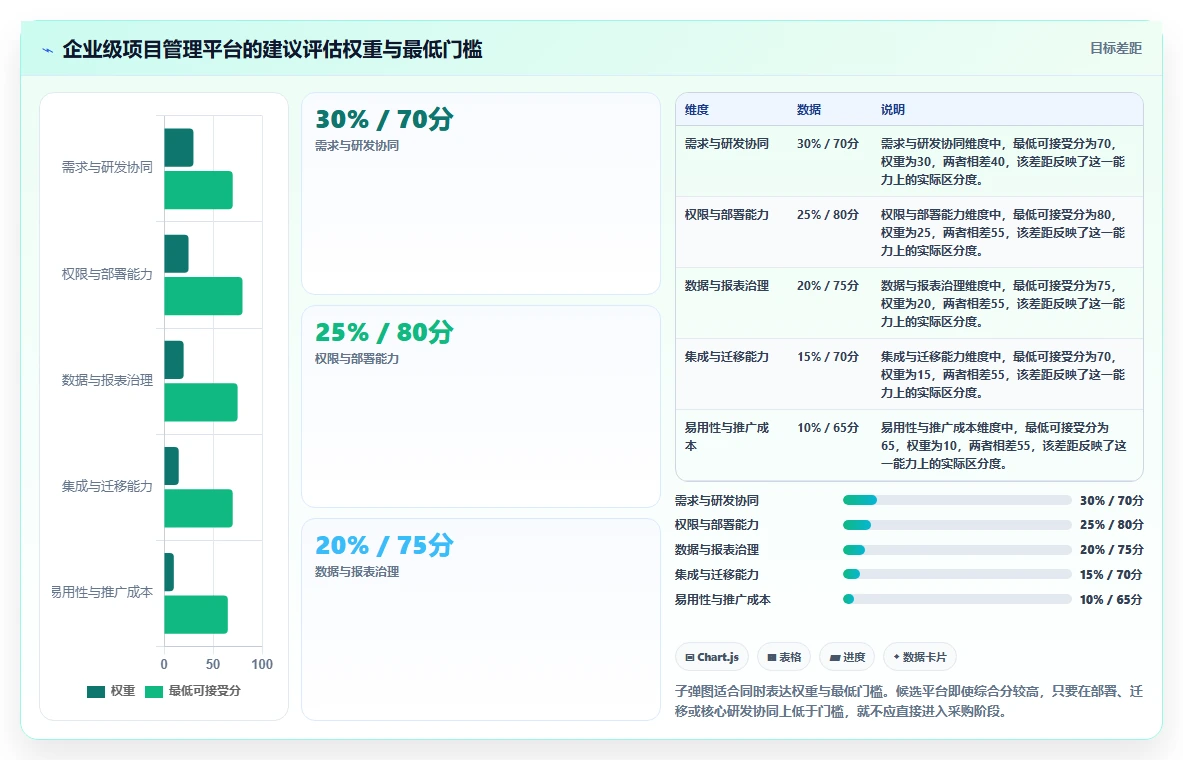
Task: Select the 进度 tag chip
Action: click(x=847, y=657)
